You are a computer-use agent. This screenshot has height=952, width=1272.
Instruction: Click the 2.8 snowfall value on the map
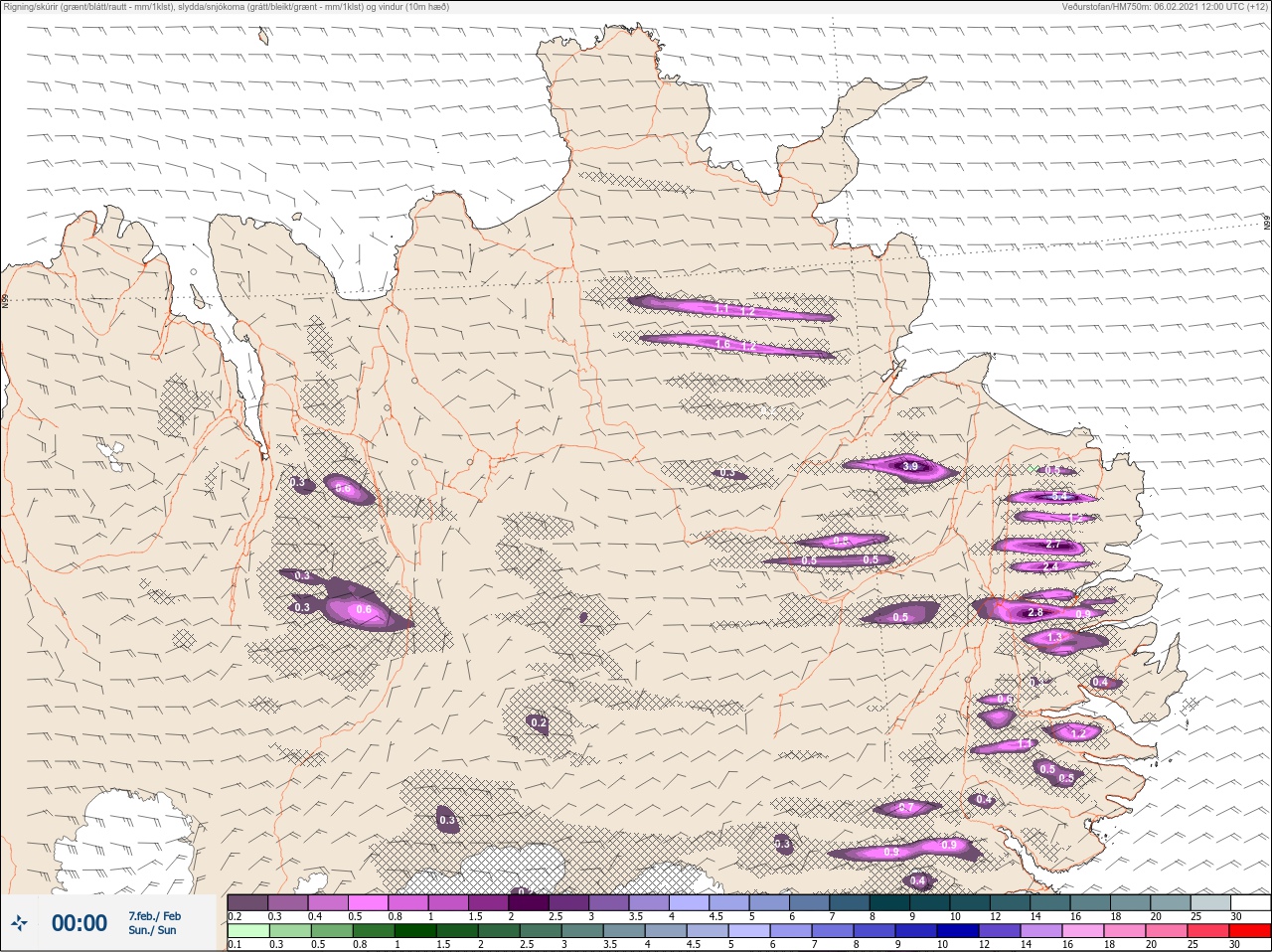(1034, 613)
